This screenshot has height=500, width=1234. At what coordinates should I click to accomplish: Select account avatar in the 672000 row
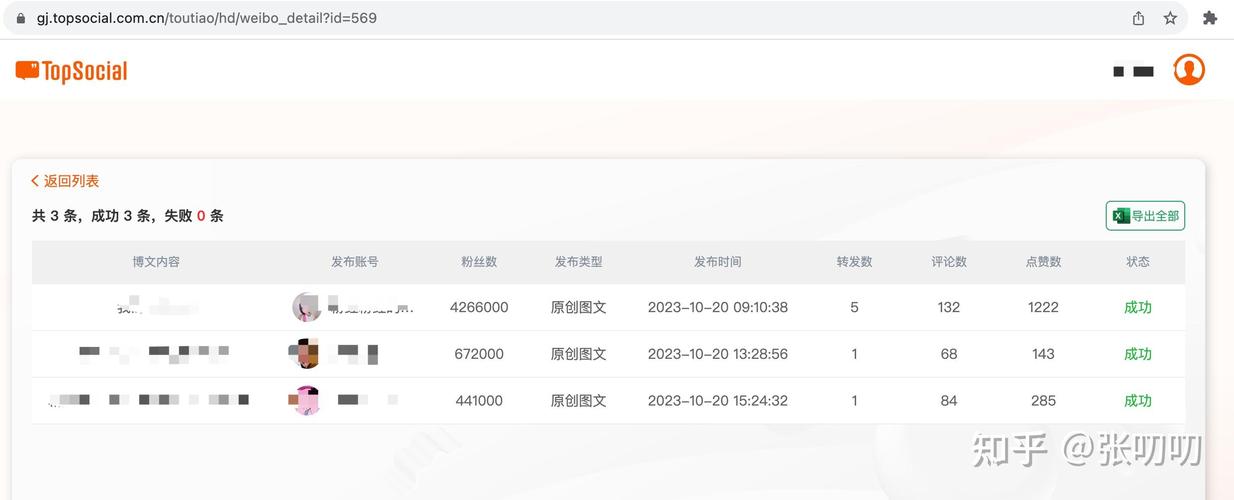(x=304, y=354)
